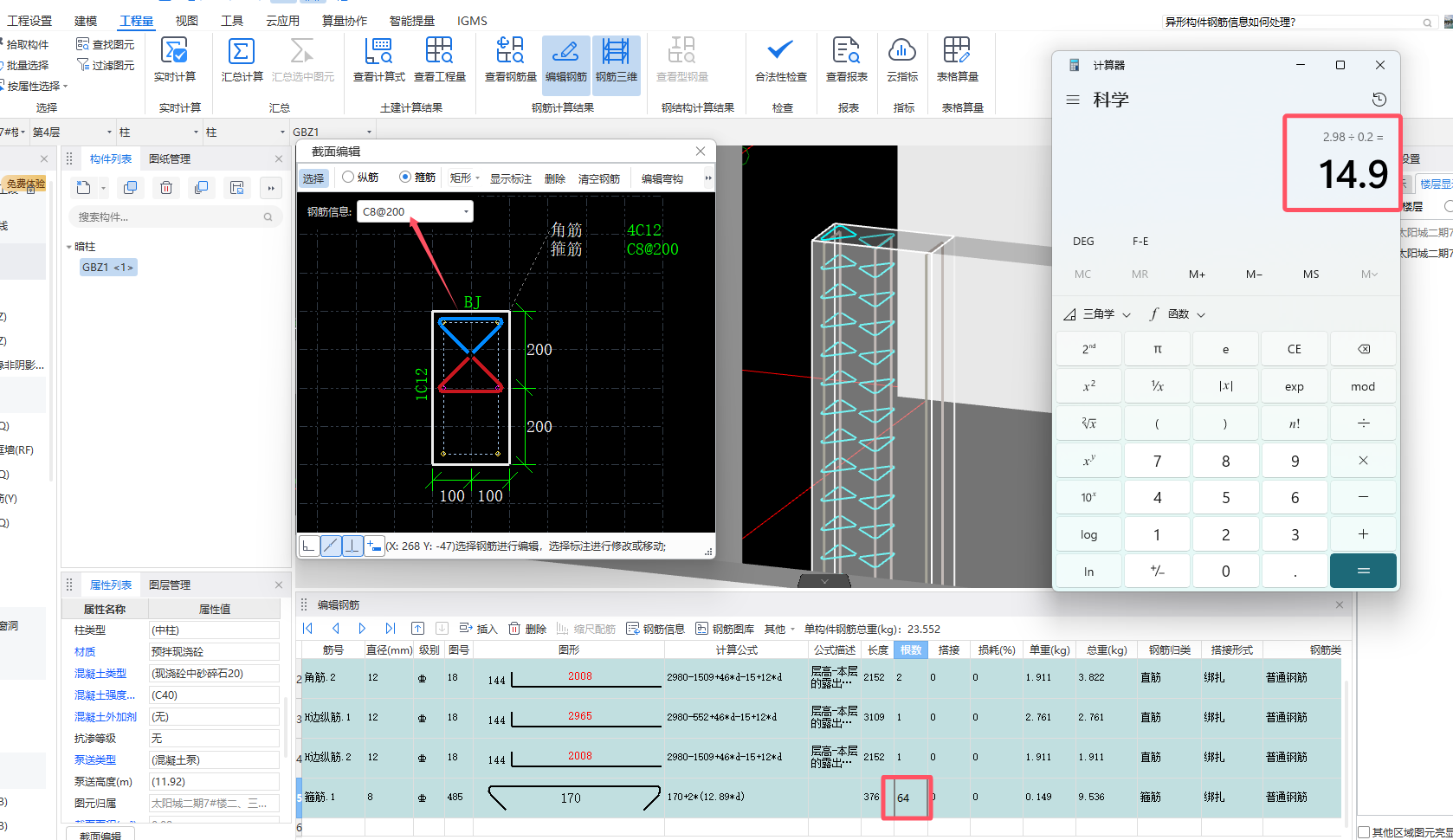Open 矩形 shape dropdown in section editor
1453x840 pixels.
(465, 178)
